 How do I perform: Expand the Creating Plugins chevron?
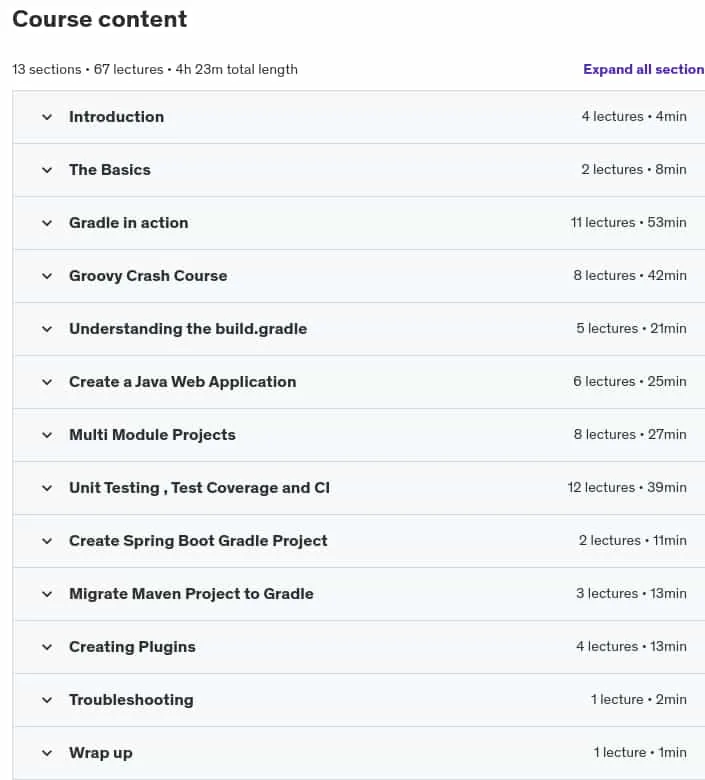point(47,647)
